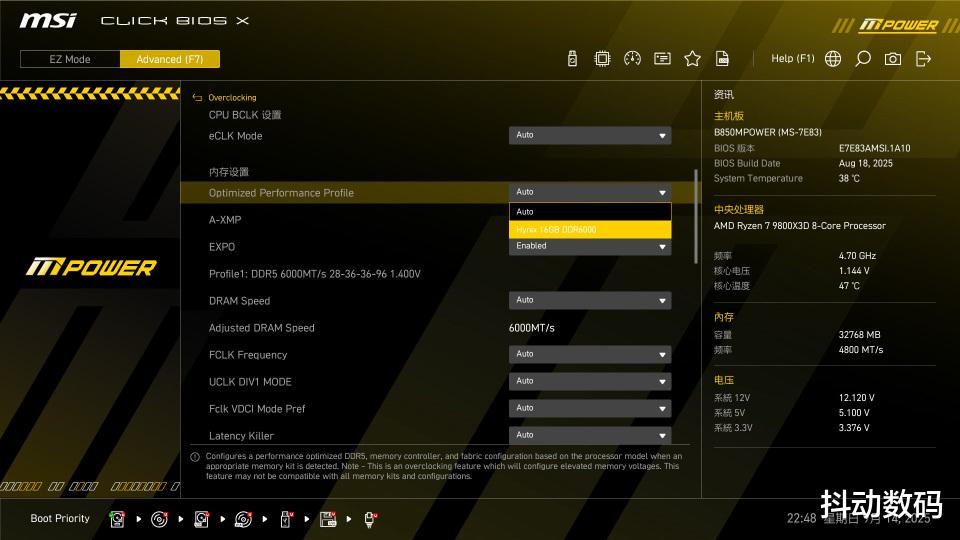This screenshot has width=960, height=540.
Task: Click 3.376 V system voltage value
Action: [x=854, y=428]
